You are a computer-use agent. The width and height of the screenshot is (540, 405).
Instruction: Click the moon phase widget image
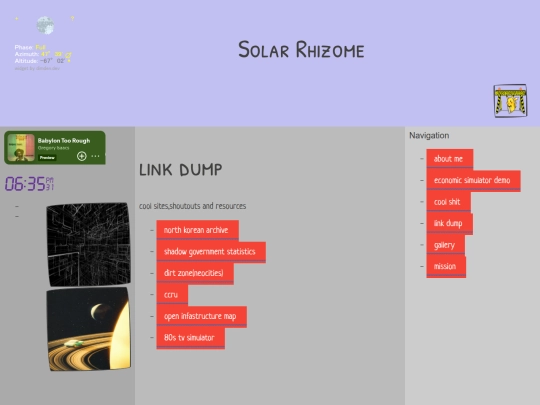point(45,25)
